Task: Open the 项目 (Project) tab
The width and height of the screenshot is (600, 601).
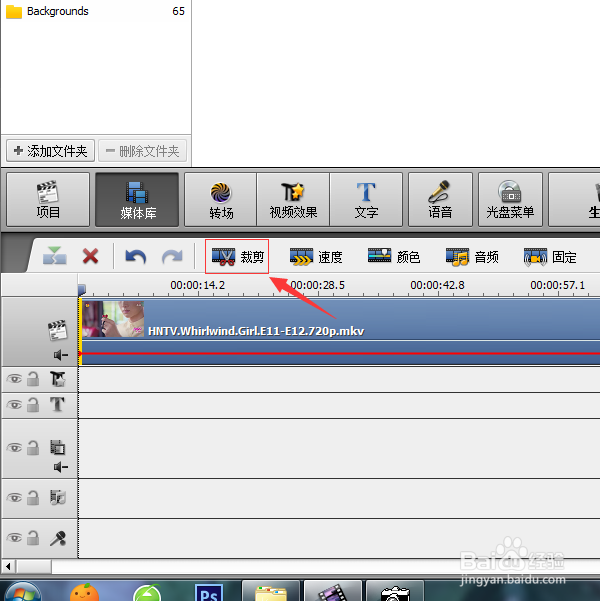Action: pyautogui.click(x=48, y=200)
